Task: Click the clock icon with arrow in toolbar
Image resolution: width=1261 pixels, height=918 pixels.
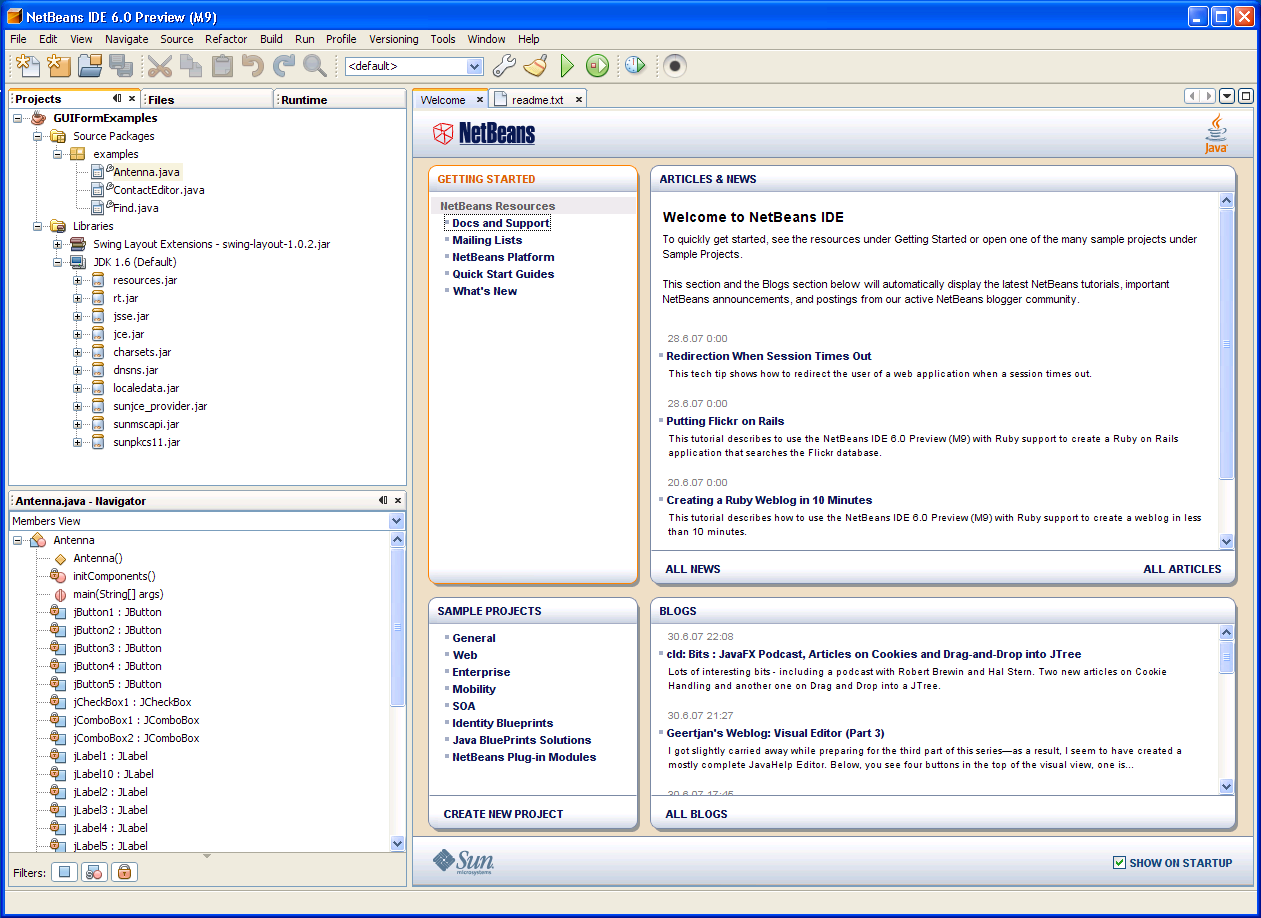Action: (x=636, y=66)
